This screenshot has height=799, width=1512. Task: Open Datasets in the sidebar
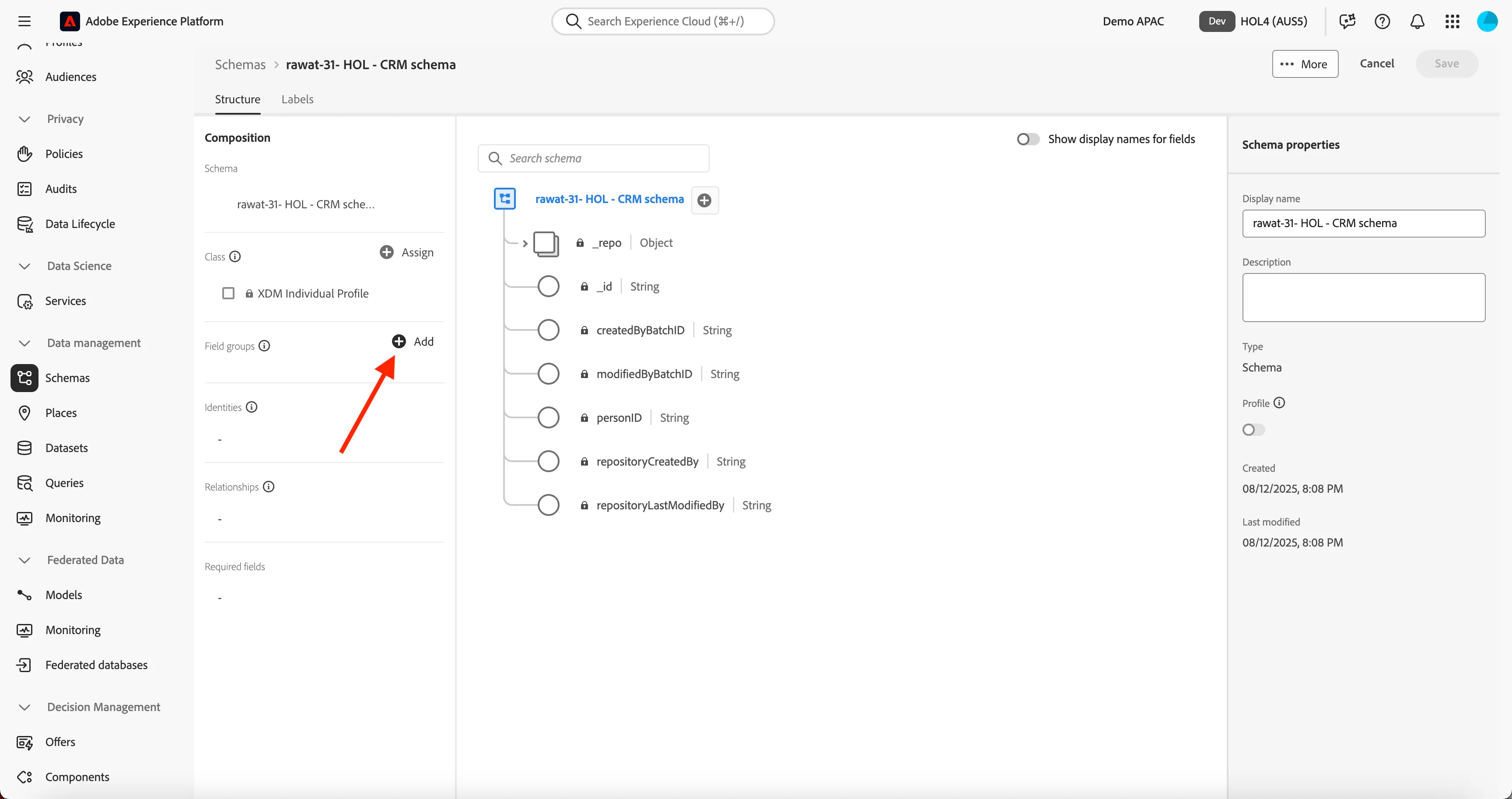click(x=66, y=448)
